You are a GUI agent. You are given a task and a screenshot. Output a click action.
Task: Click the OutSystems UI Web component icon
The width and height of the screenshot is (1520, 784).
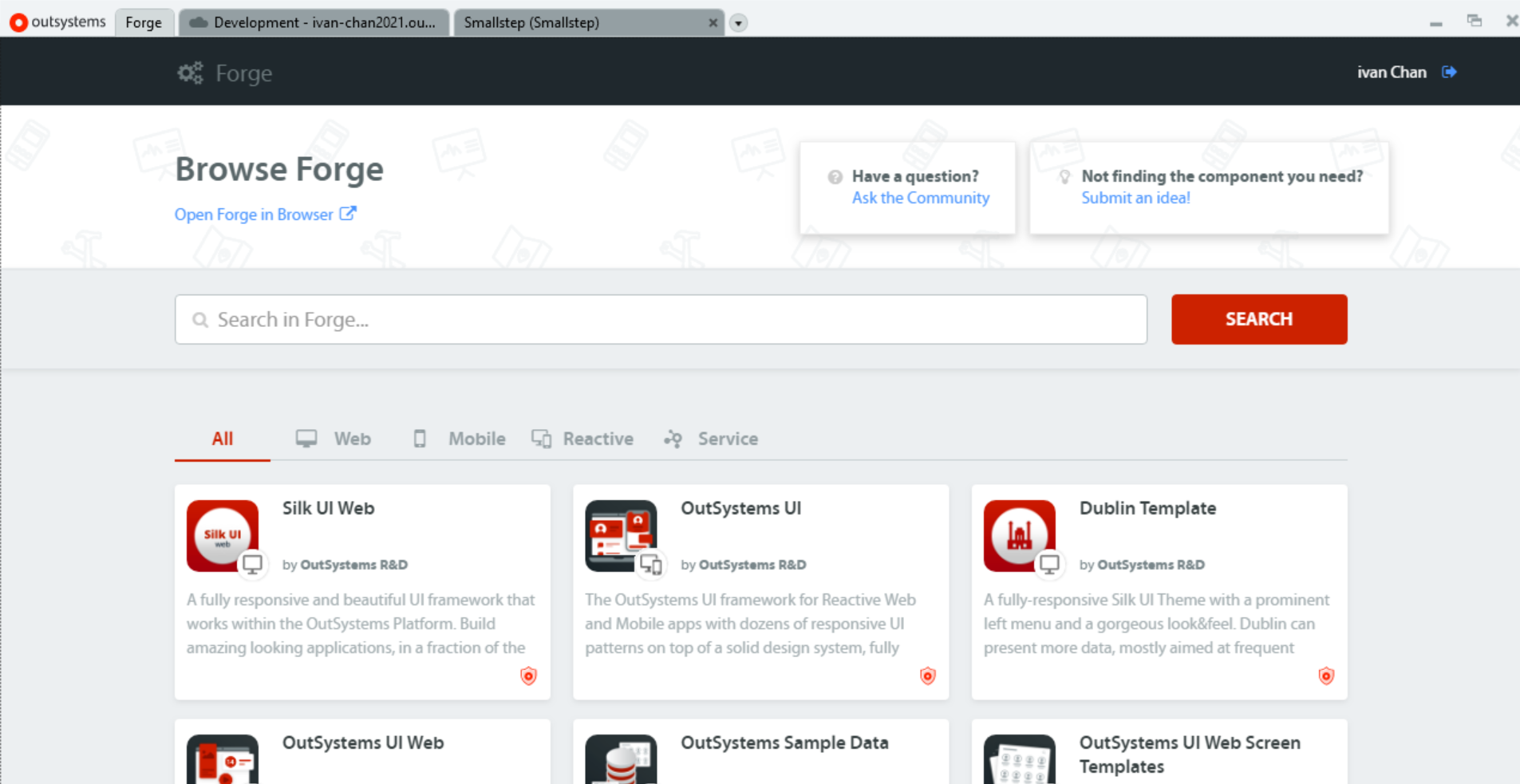tap(223, 759)
